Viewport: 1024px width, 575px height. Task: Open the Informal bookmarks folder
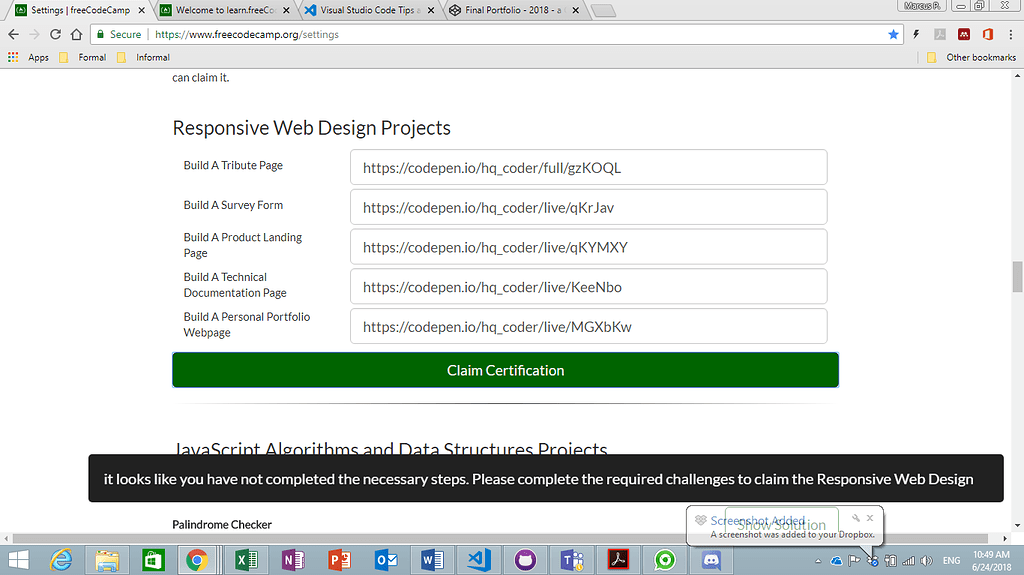pyautogui.click(x=144, y=58)
